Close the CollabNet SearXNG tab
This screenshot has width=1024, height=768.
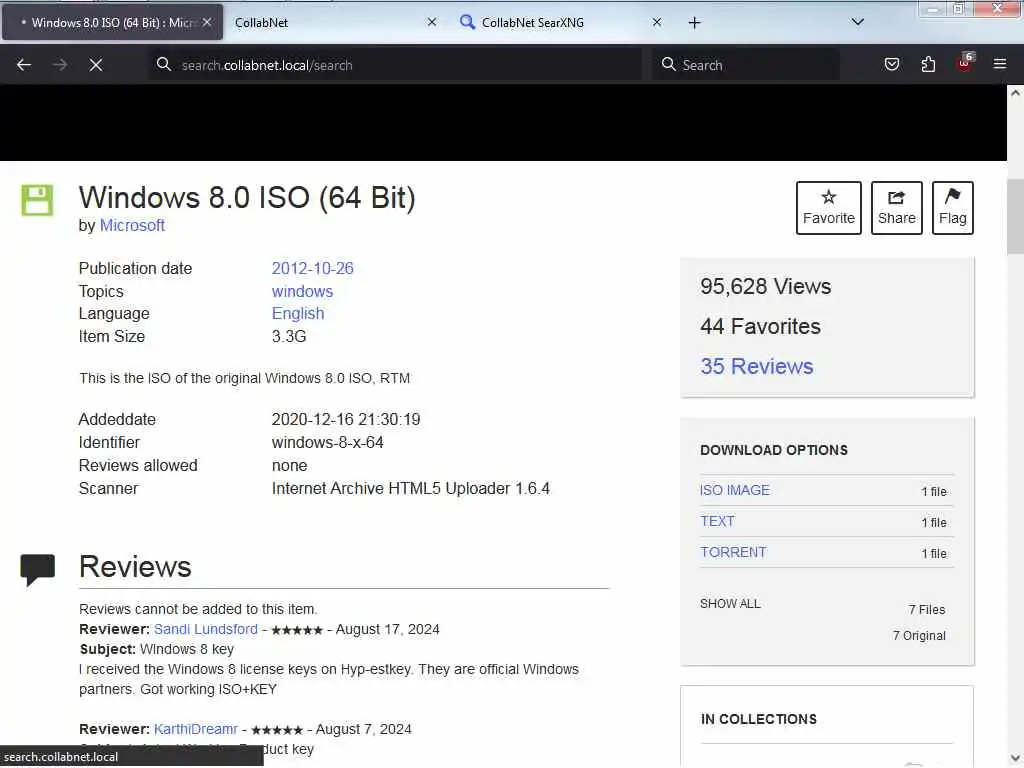tap(656, 22)
